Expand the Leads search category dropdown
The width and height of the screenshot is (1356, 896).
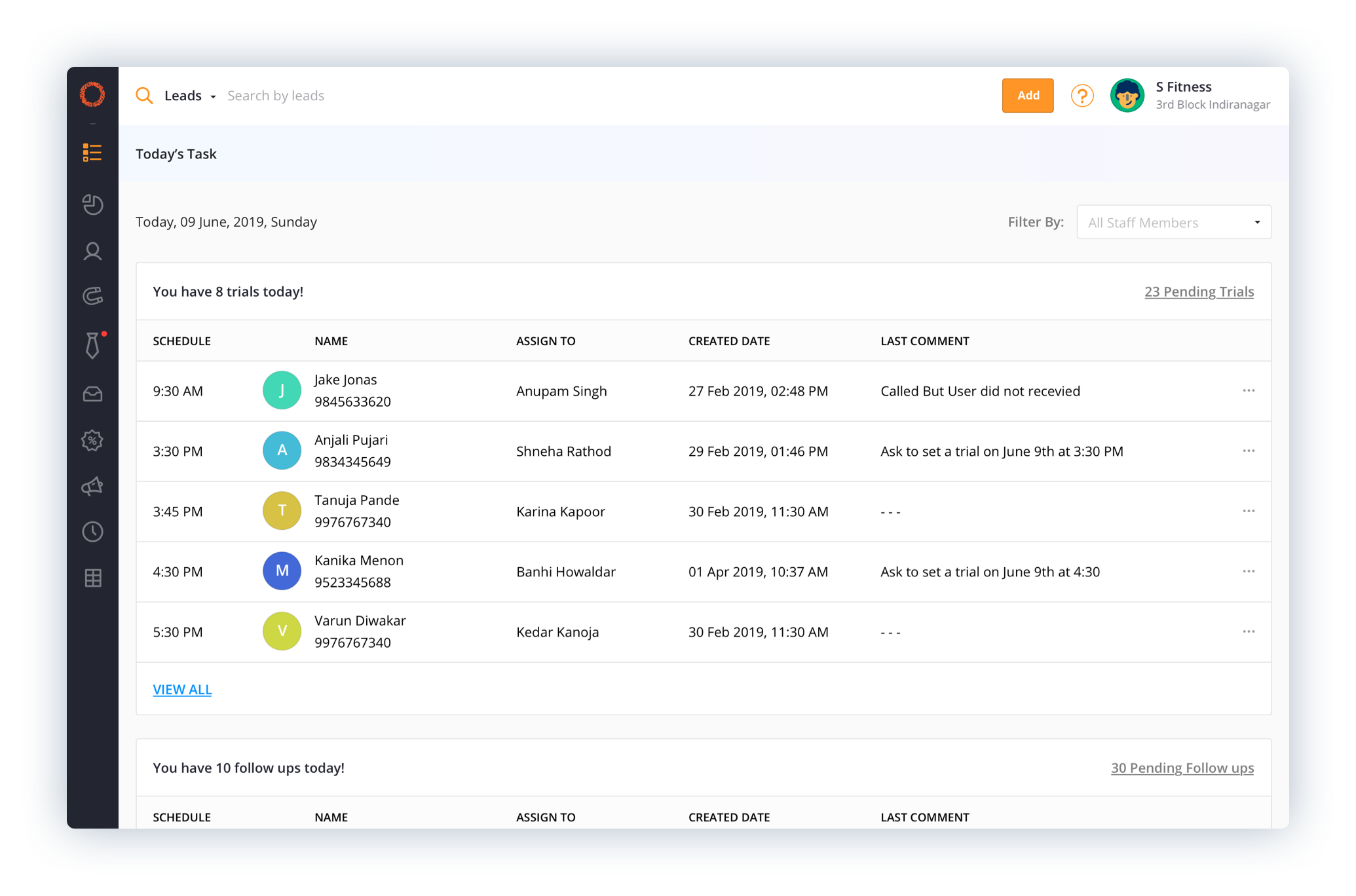tap(190, 96)
